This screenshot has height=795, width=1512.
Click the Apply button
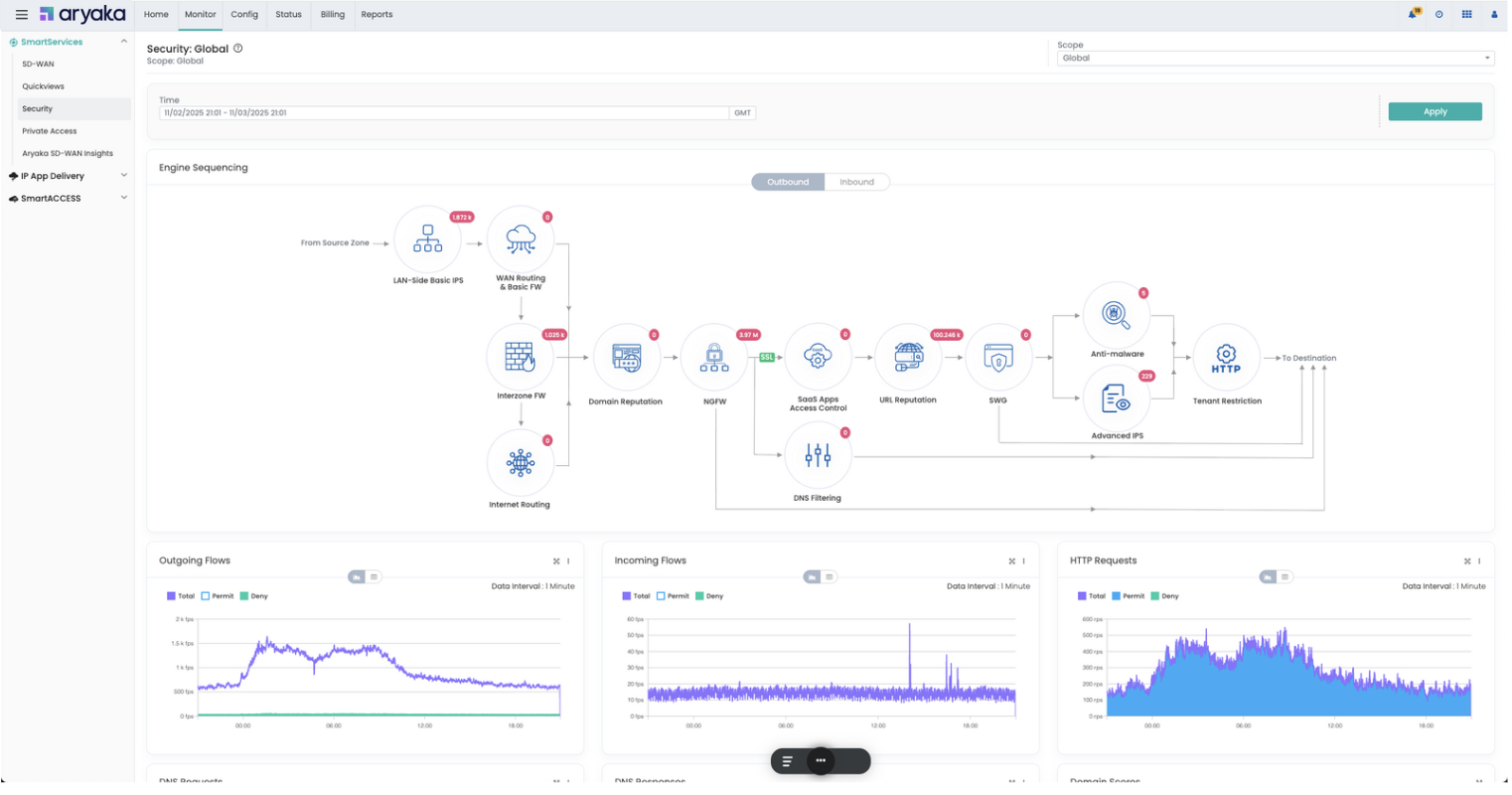pyautogui.click(x=1436, y=112)
